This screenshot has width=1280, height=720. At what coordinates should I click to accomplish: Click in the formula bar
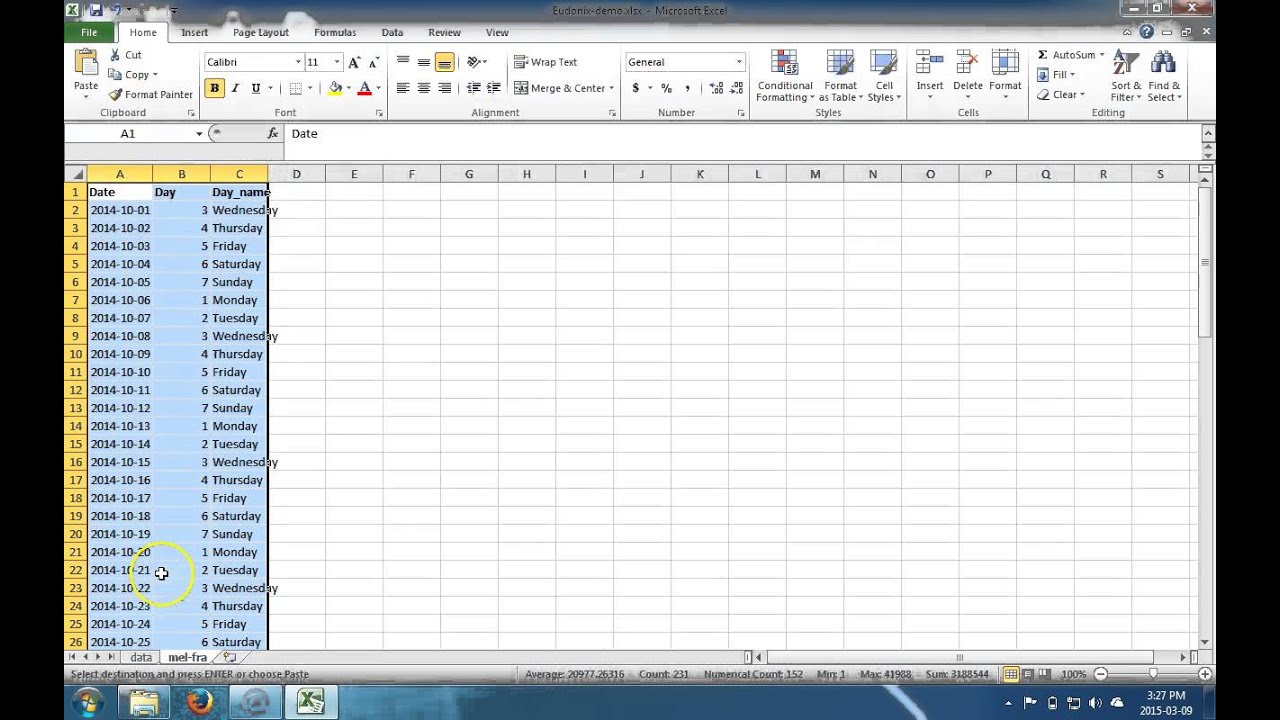(742, 134)
